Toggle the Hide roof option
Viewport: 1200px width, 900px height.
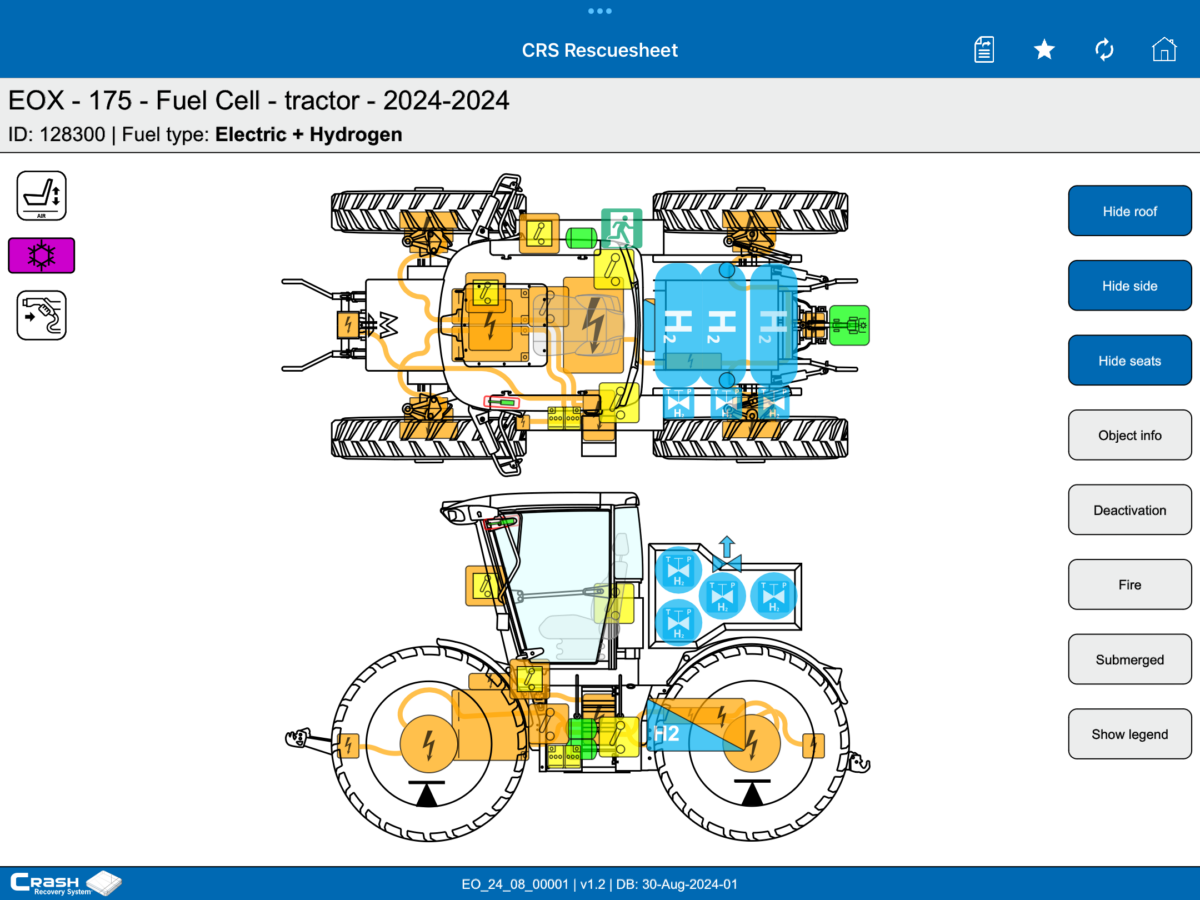[x=1130, y=211]
